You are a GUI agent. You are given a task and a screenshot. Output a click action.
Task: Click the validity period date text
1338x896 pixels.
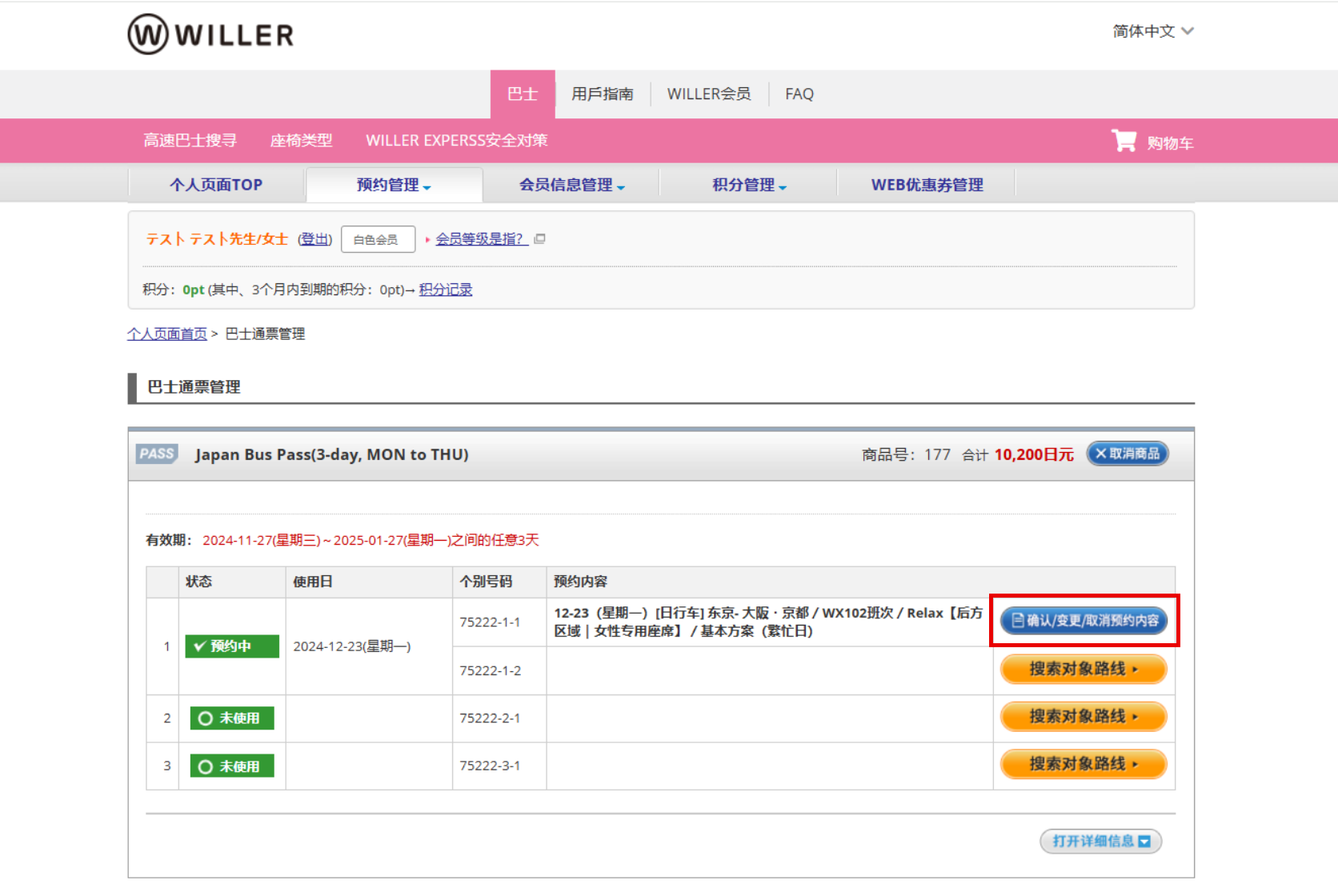pyautogui.click(x=371, y=540)
